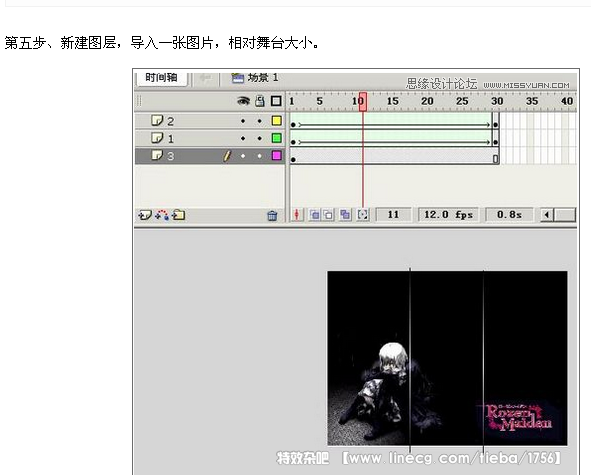
Task: Click the 12.0 fps frame rate field
Action: pos(448,215)
